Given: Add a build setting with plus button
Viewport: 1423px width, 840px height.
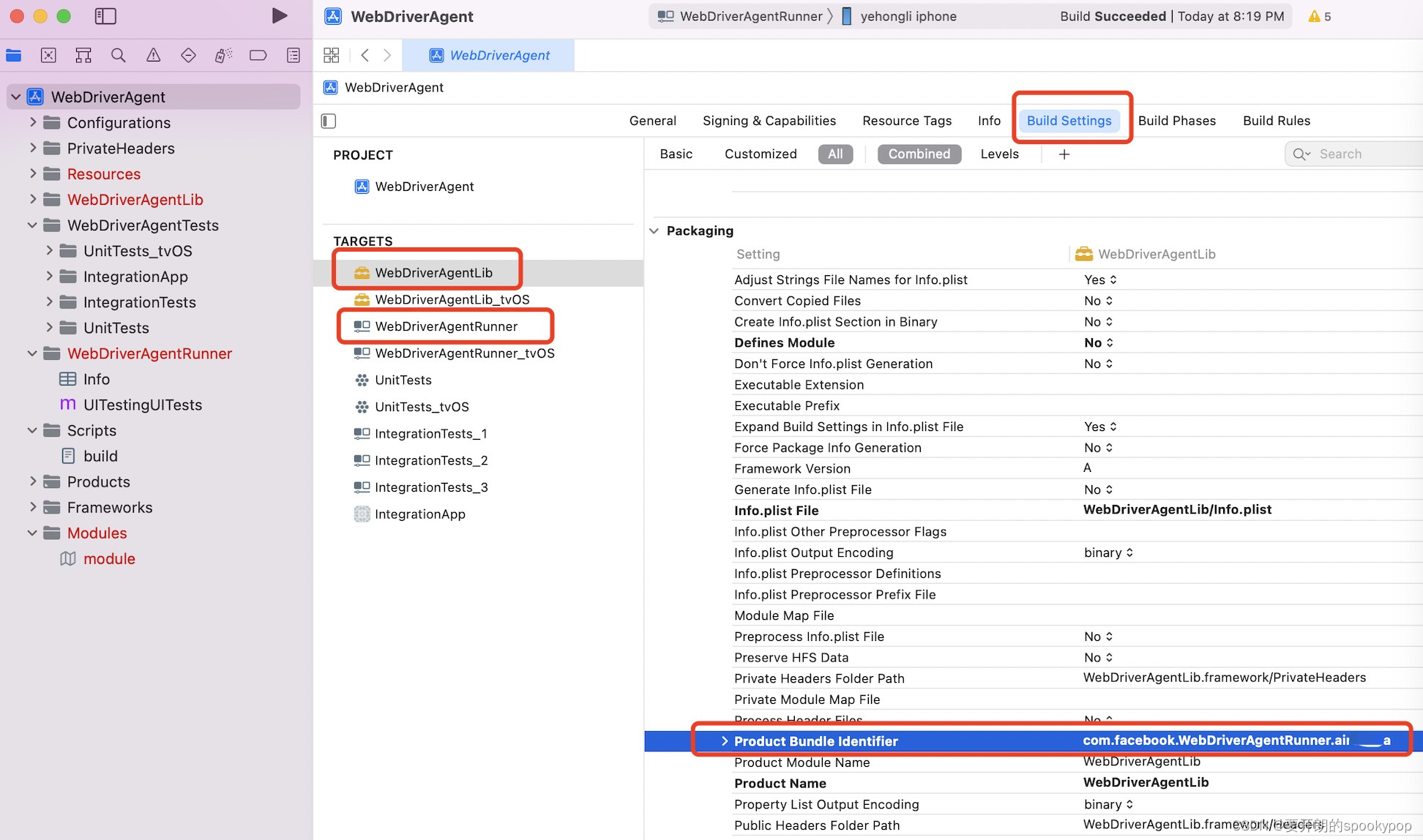Looking at the screenshot, I should pyautogui.click(x=1064, y=154).
